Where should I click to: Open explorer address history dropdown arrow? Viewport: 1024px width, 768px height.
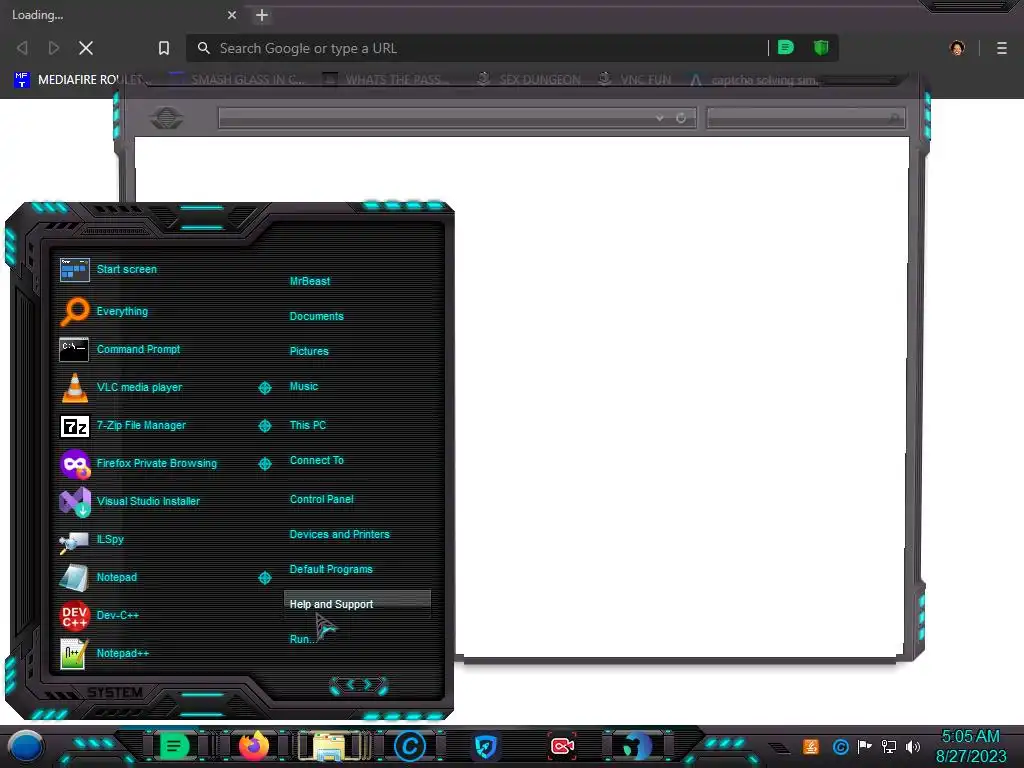(660, 118)
